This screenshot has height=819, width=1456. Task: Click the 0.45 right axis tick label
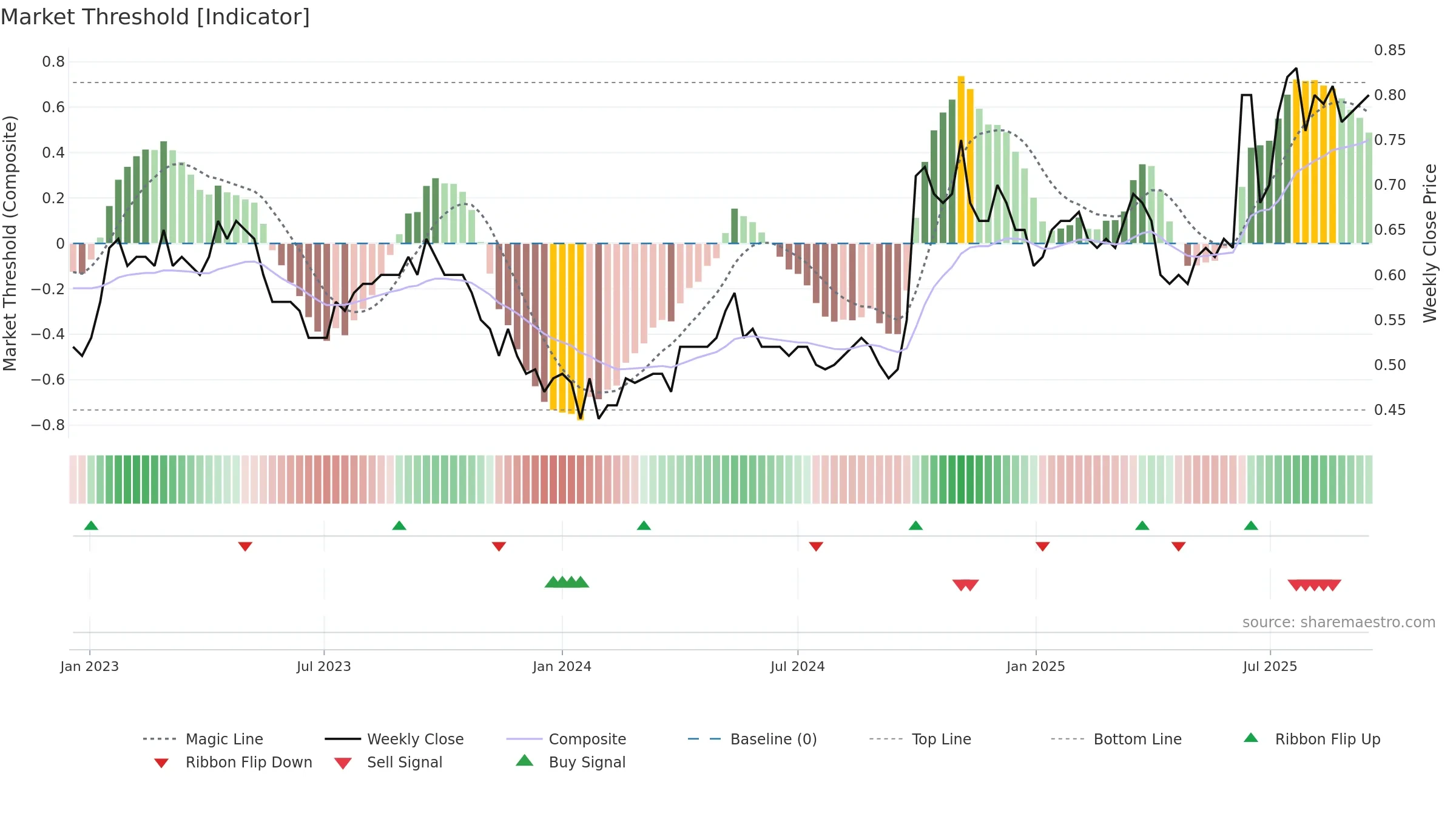click(x=1390, y=410)
